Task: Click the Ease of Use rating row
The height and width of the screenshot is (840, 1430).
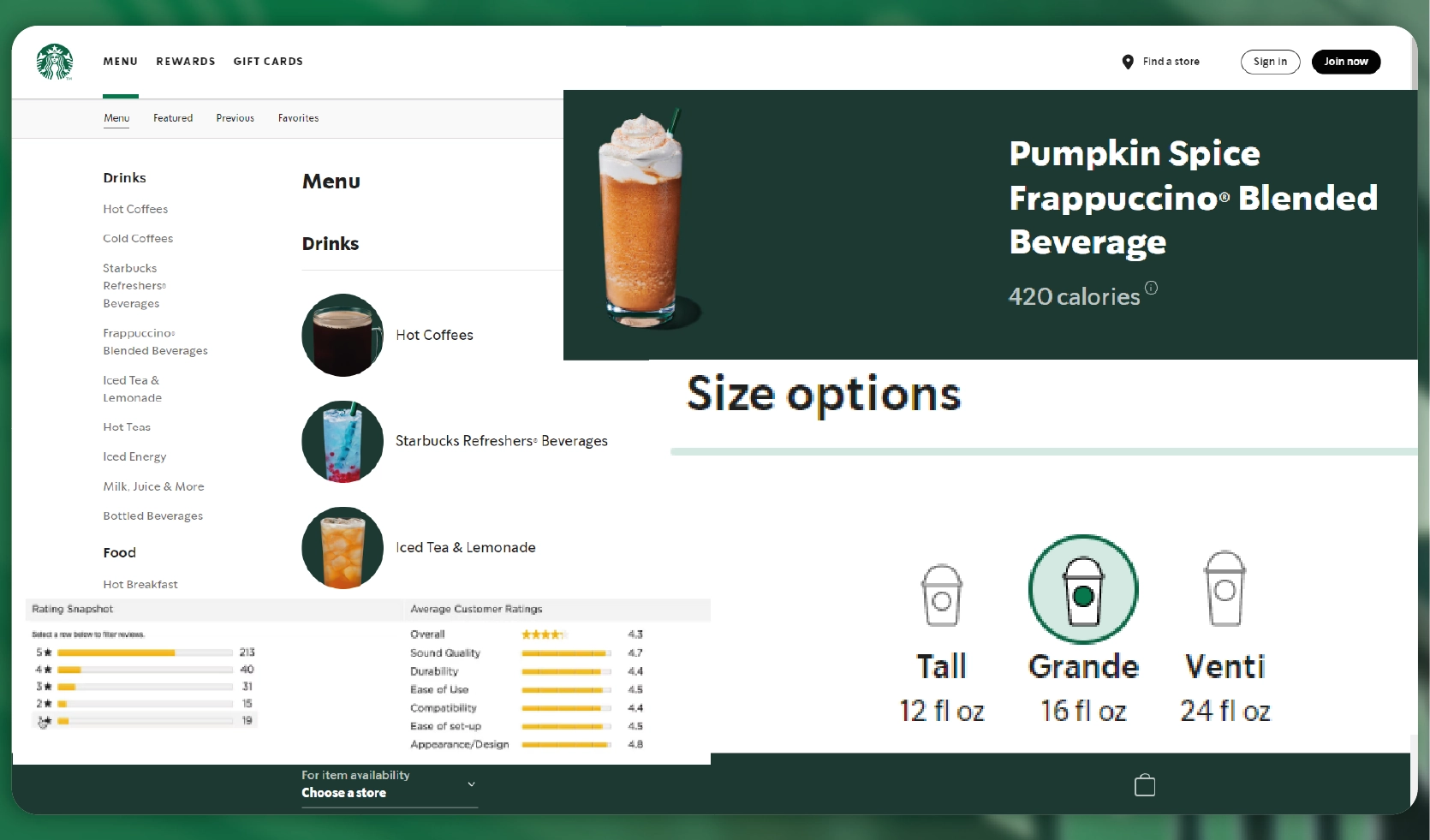Action: point(527,689)
